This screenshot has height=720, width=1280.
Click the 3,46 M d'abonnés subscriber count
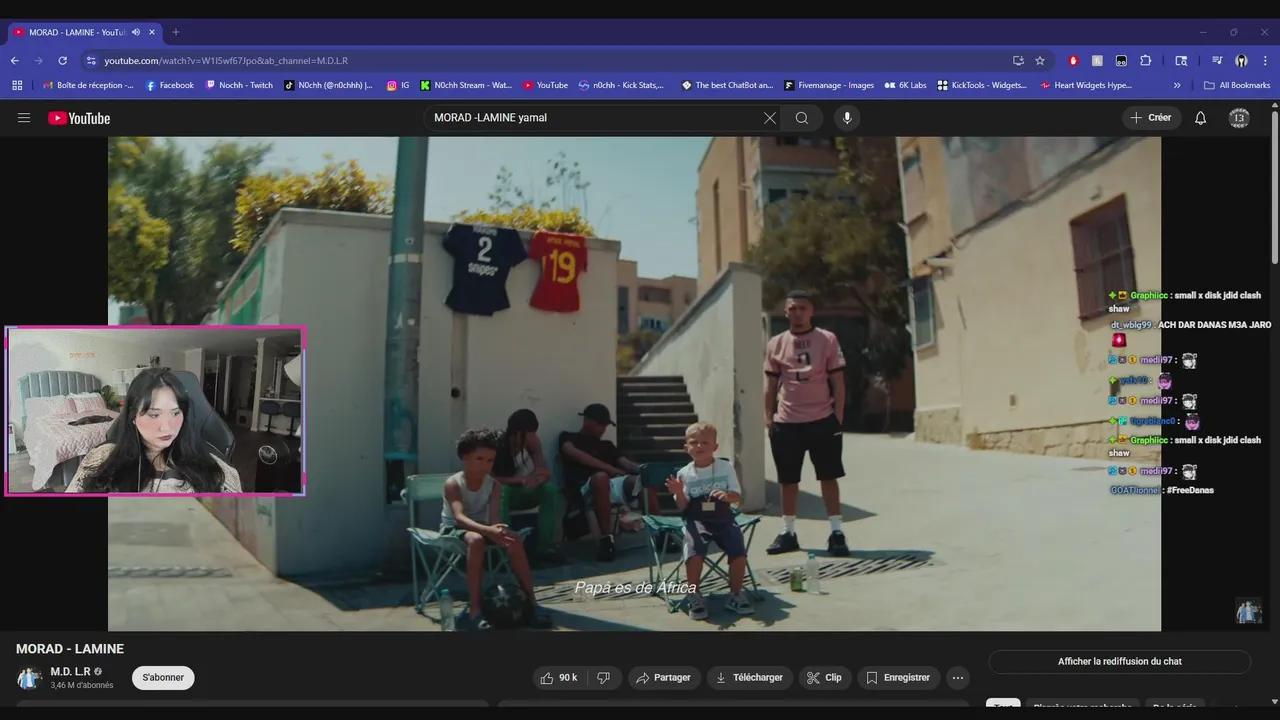pos(82,686)
